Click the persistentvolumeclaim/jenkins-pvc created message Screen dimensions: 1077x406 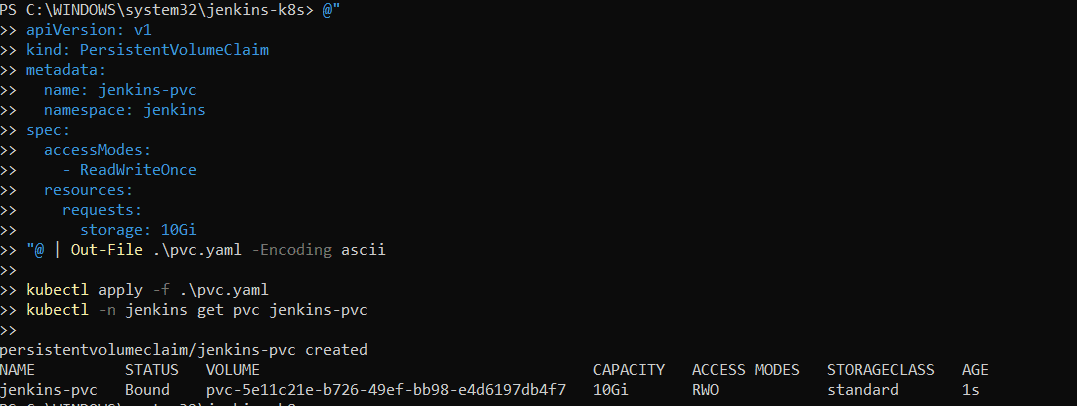(184, 350)
